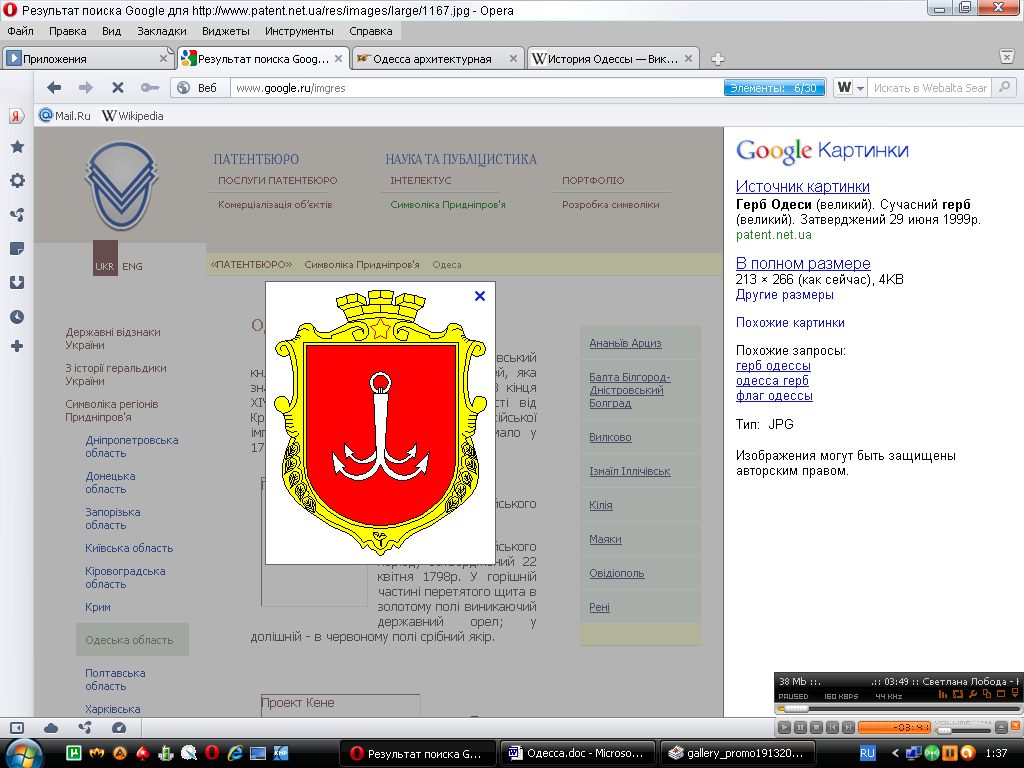This screenshot has width=1024, height=768.
Task: Switch to the Одесса архитектурная tab
Action: [437, 59]
